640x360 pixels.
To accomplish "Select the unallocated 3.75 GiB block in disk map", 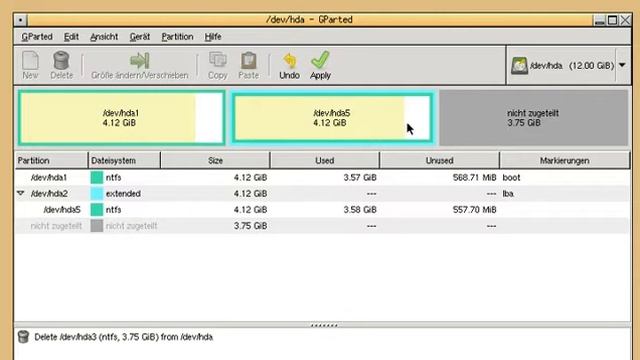I will (x=533, y=118).
